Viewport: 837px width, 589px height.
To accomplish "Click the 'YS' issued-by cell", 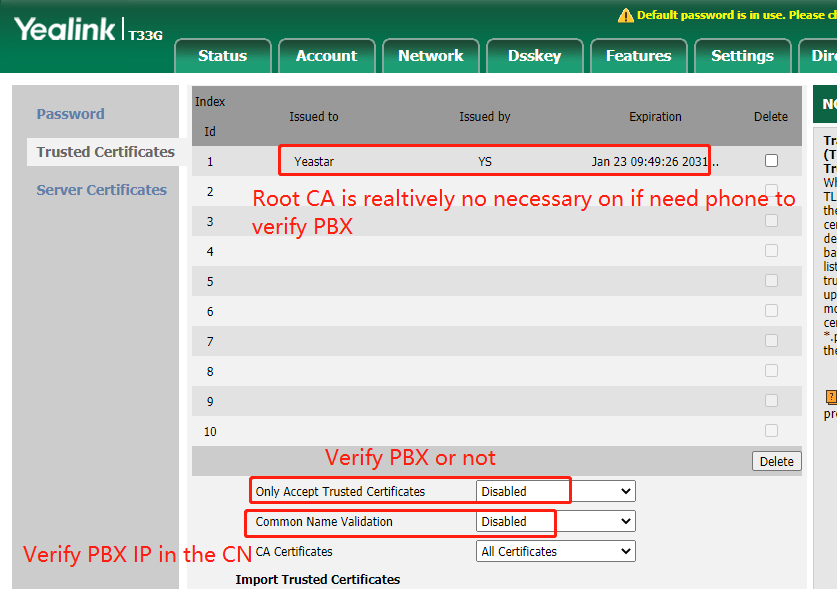I will (485, 161).
